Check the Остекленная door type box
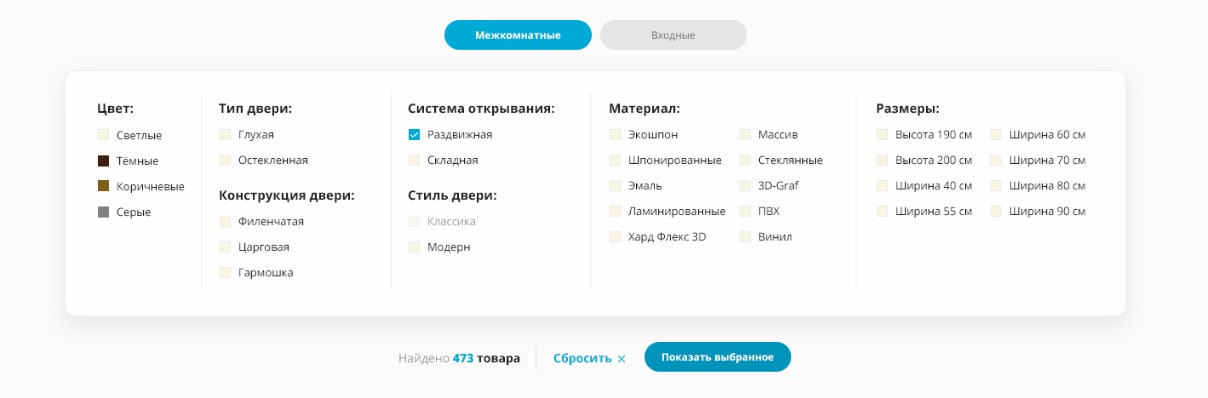 click(225, 160)
